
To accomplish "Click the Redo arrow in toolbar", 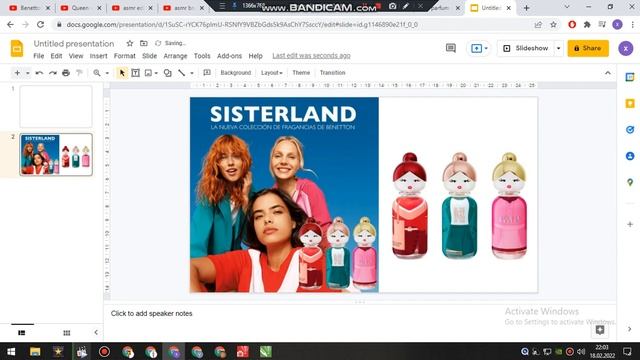I will pos(53,73).
